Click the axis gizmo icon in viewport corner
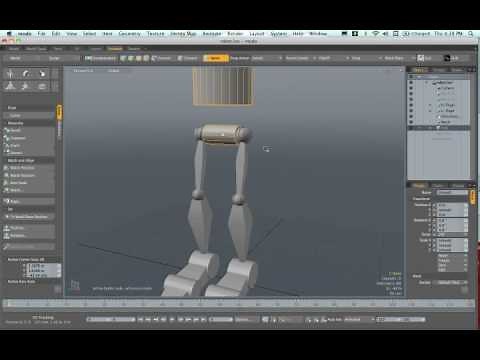The width and height of the screenshot is (480, 360). pos(75,285)
